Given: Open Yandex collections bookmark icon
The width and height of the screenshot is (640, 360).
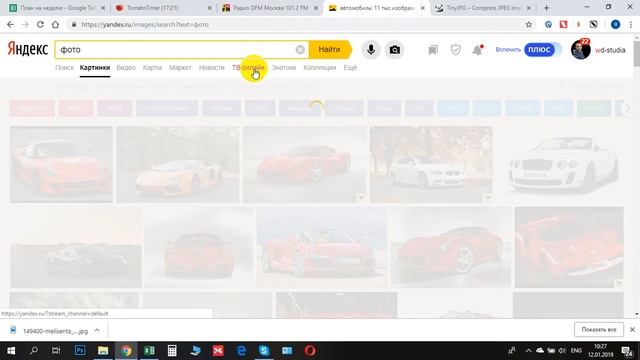Looking at the screenshot, I should click(433, 50).
